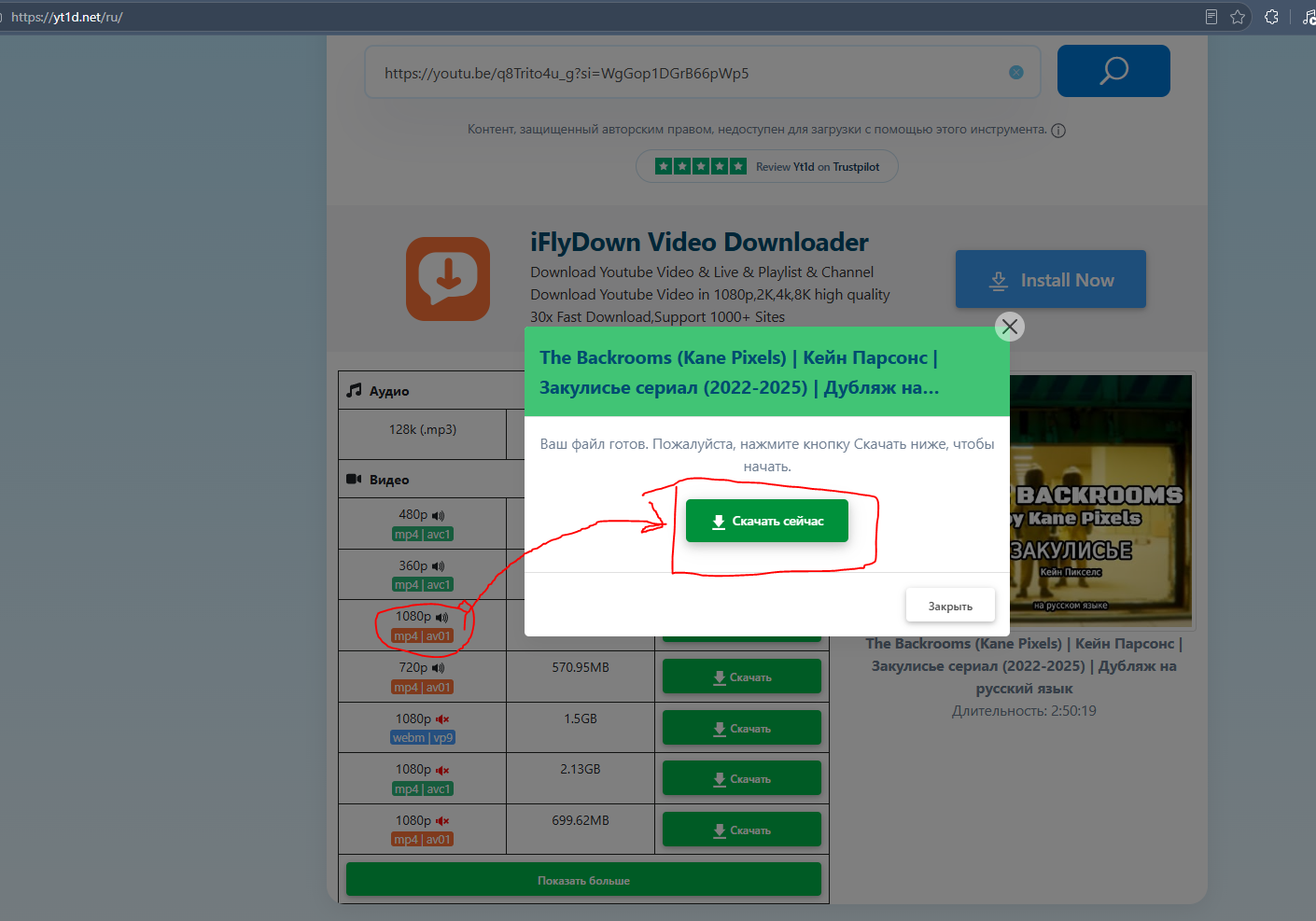Click the download arrow icon on Install Now
1316x921 pixels.
[999, 281]
